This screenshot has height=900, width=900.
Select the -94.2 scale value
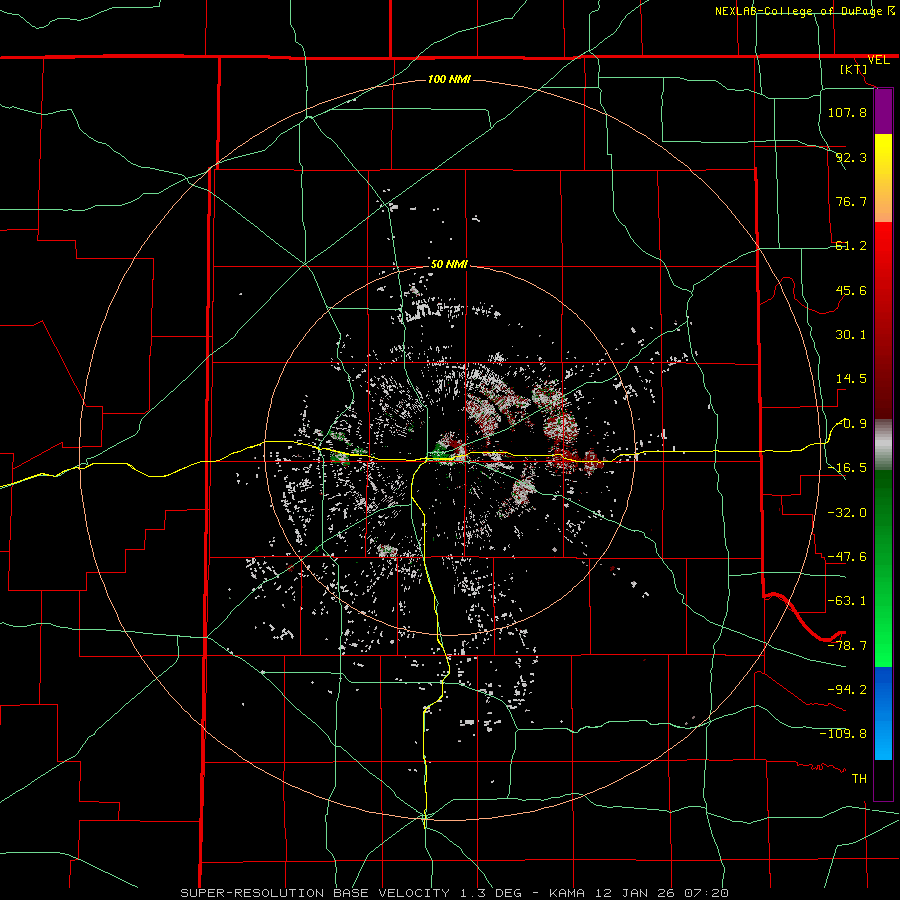tap(847, 689)
